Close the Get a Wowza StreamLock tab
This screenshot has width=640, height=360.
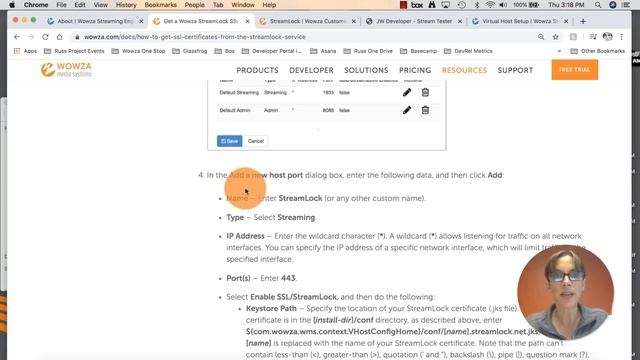tap(247, 21)
